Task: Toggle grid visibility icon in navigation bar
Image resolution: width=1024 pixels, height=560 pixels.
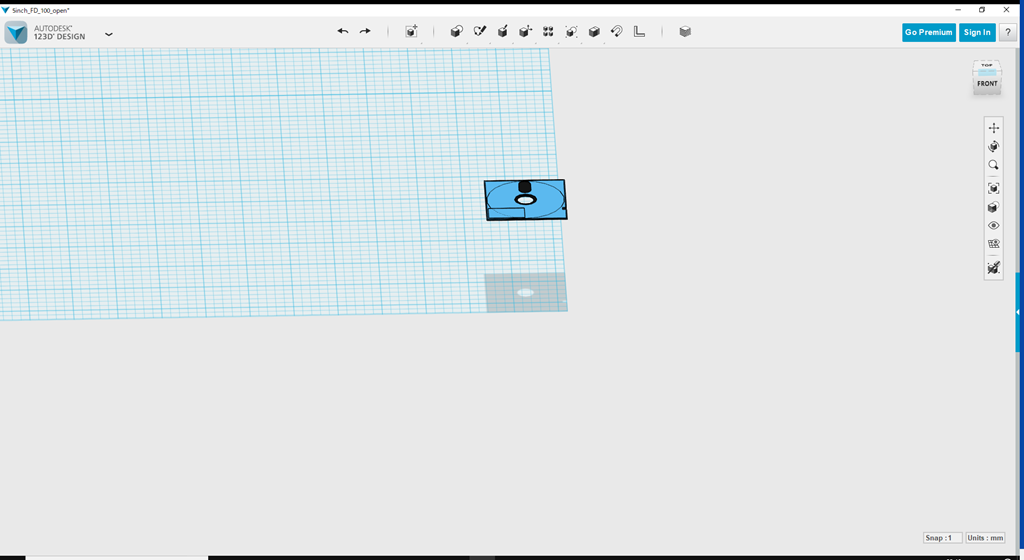Action: coord(993,244)
